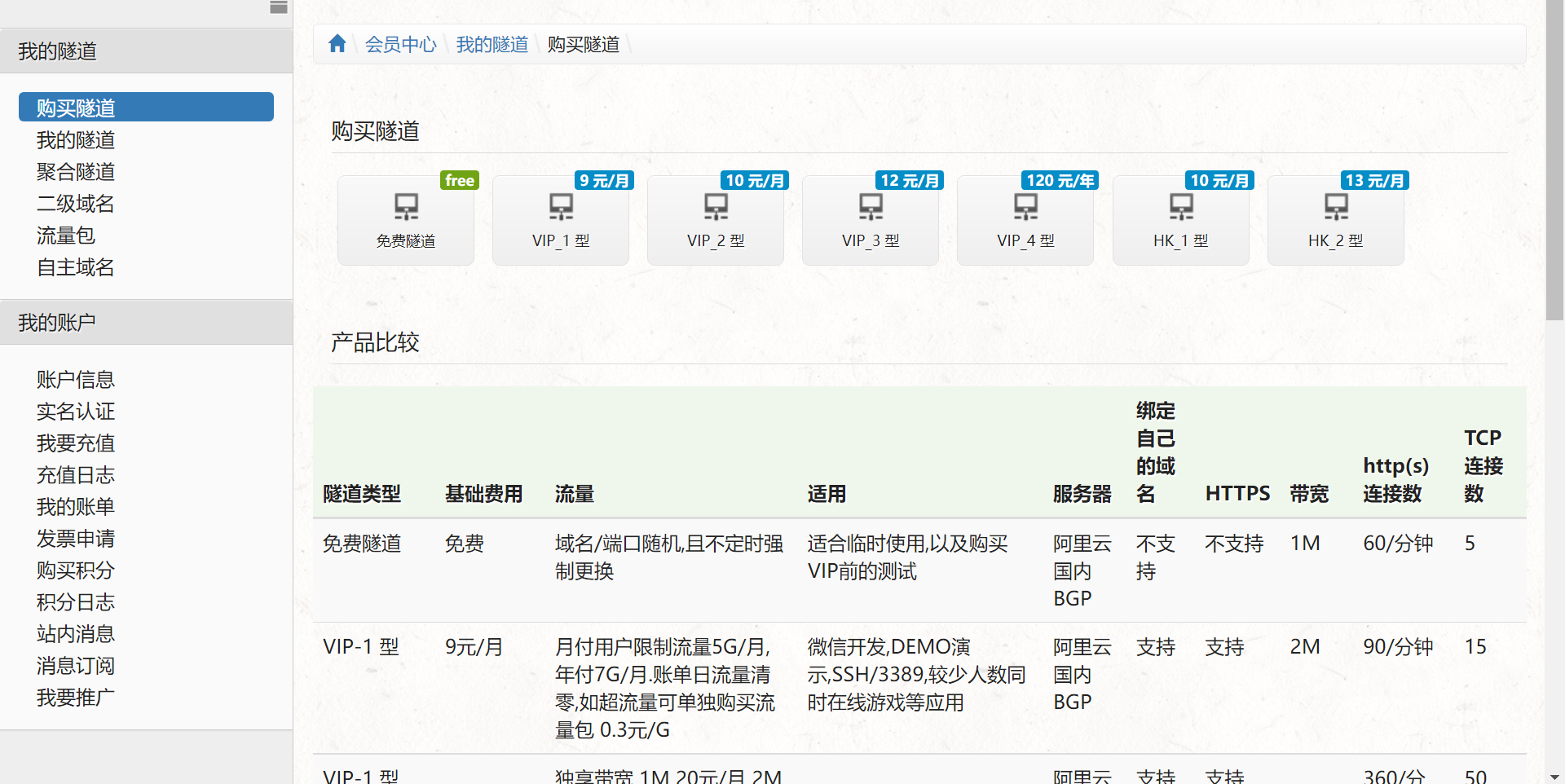Open 自主域名 sidebar item
Viewport: 1565px width, 784px height.
tap(76, 267)
